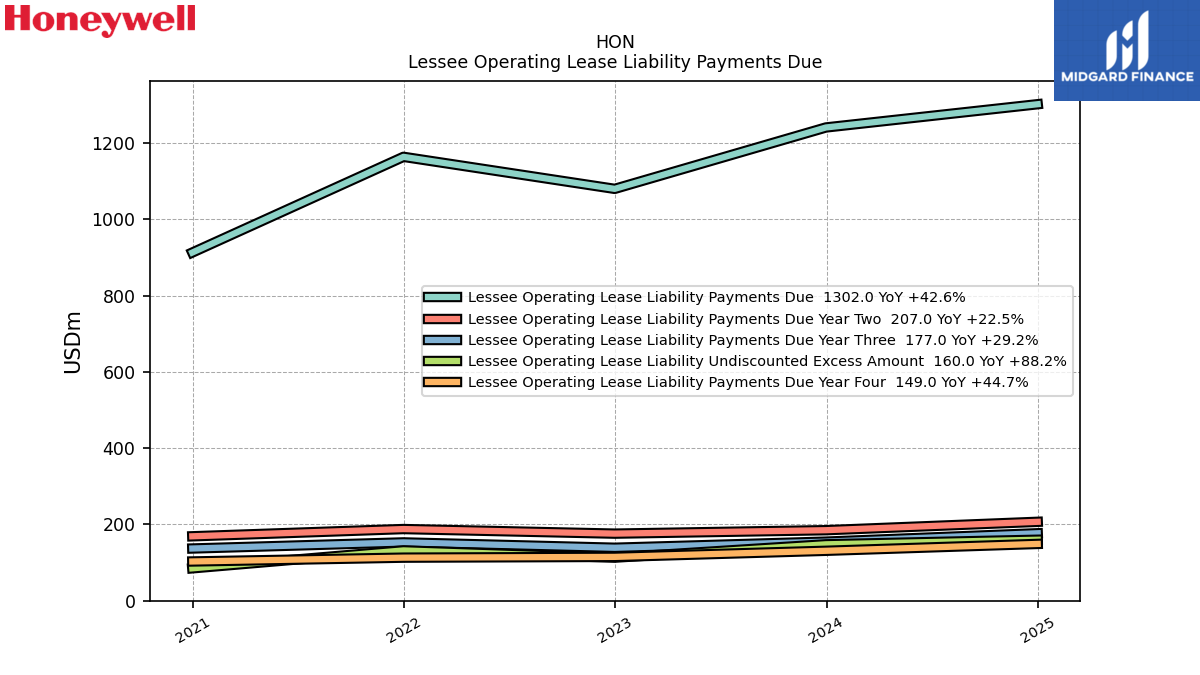Image resolution: width=1200 pixels, height=675 pixels.
Task: Click the USDm y-axis label
Action: [x=73, y=342]
